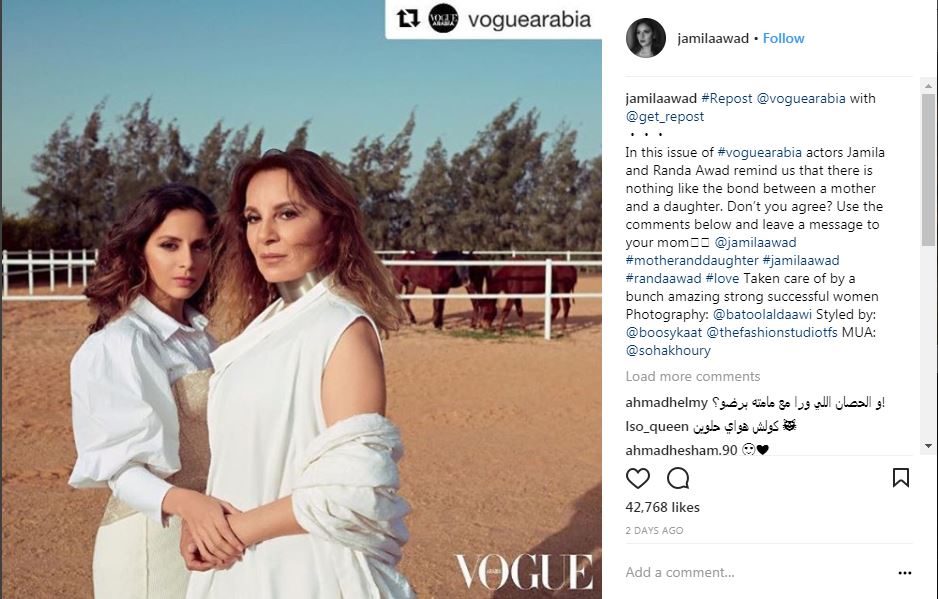Expand Load more comments
The height and width of the screenshot is (599, 938).
693,376
